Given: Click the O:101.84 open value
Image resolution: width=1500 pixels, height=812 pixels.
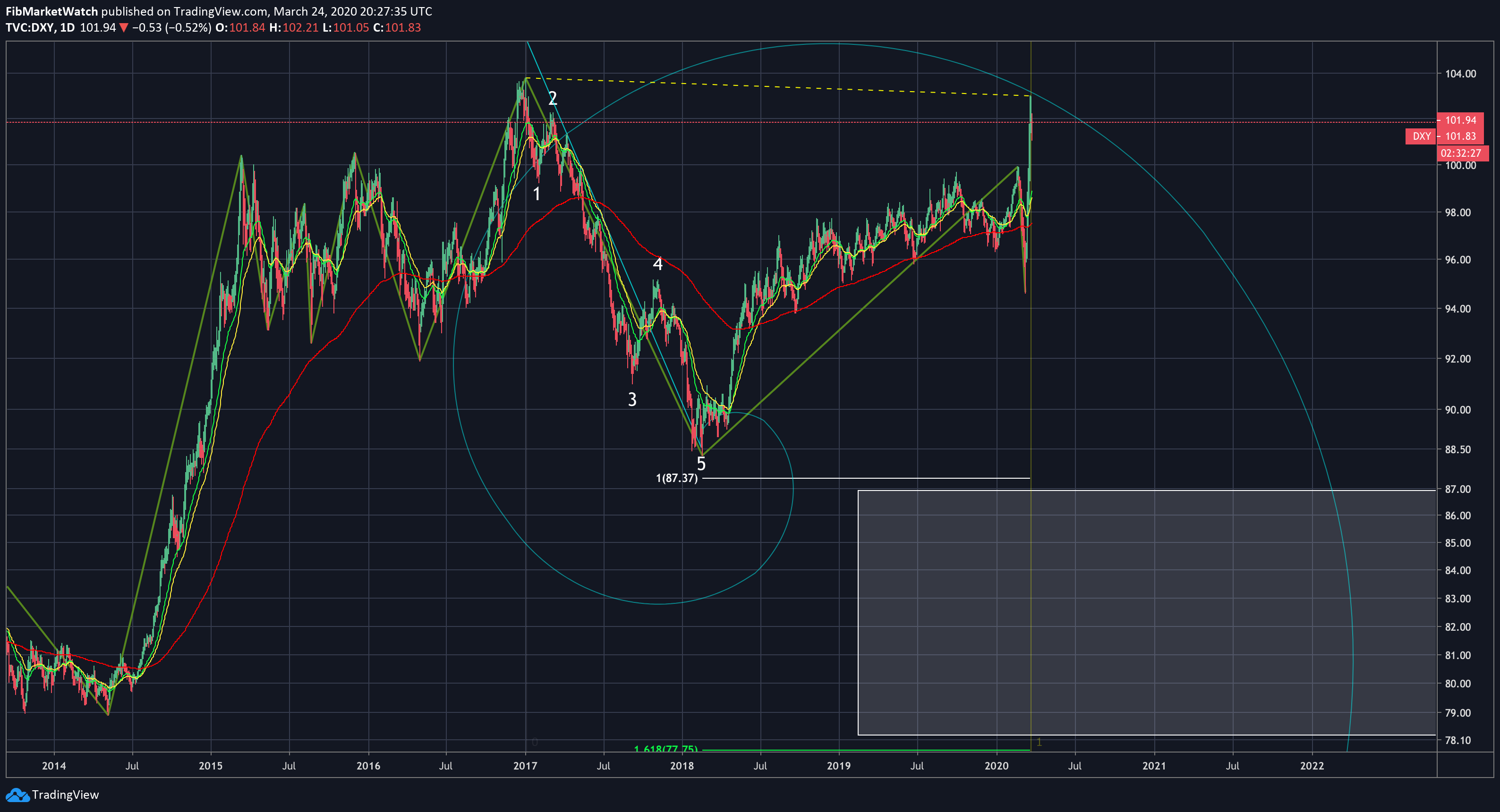Looking at the screenshot, I should 240,27.
